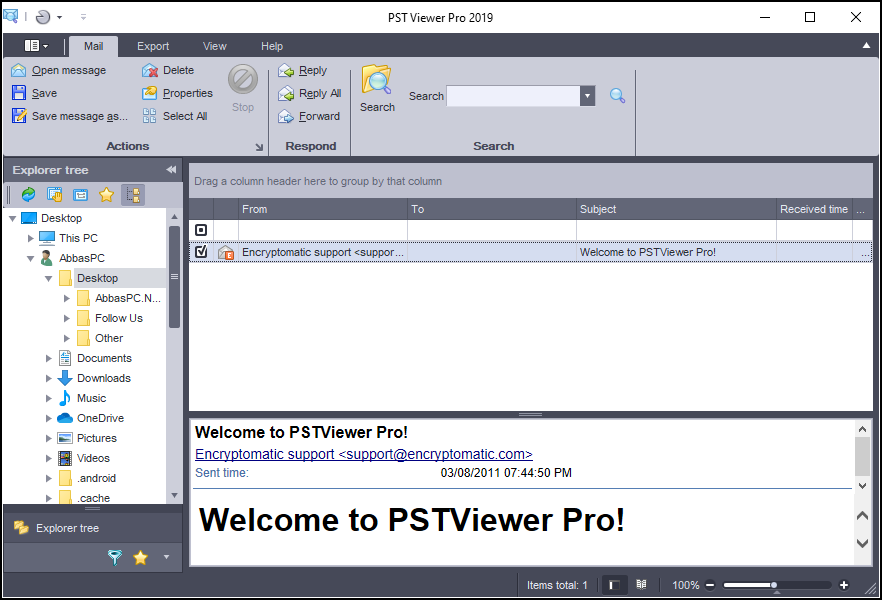Open the history dropdown arrow in the title bar

coord(59,17)
